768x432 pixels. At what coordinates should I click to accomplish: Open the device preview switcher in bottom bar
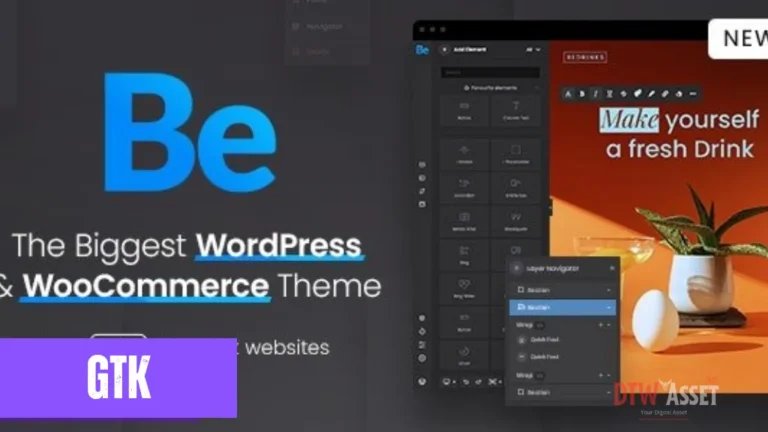[449, 382]
